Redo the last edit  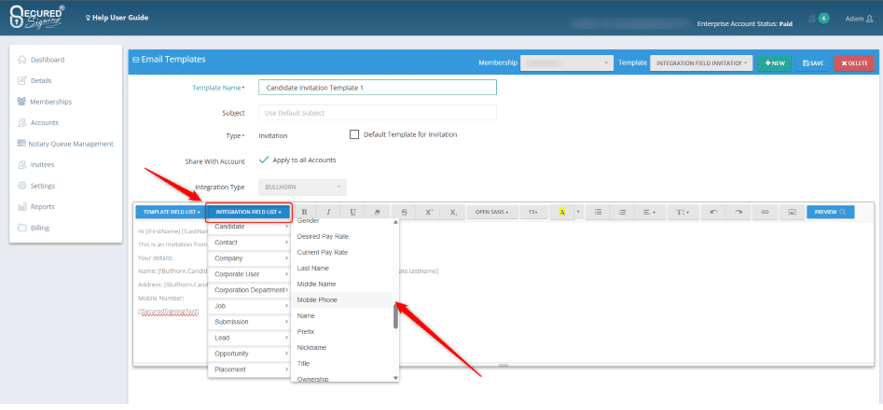(x=738, y=212)
